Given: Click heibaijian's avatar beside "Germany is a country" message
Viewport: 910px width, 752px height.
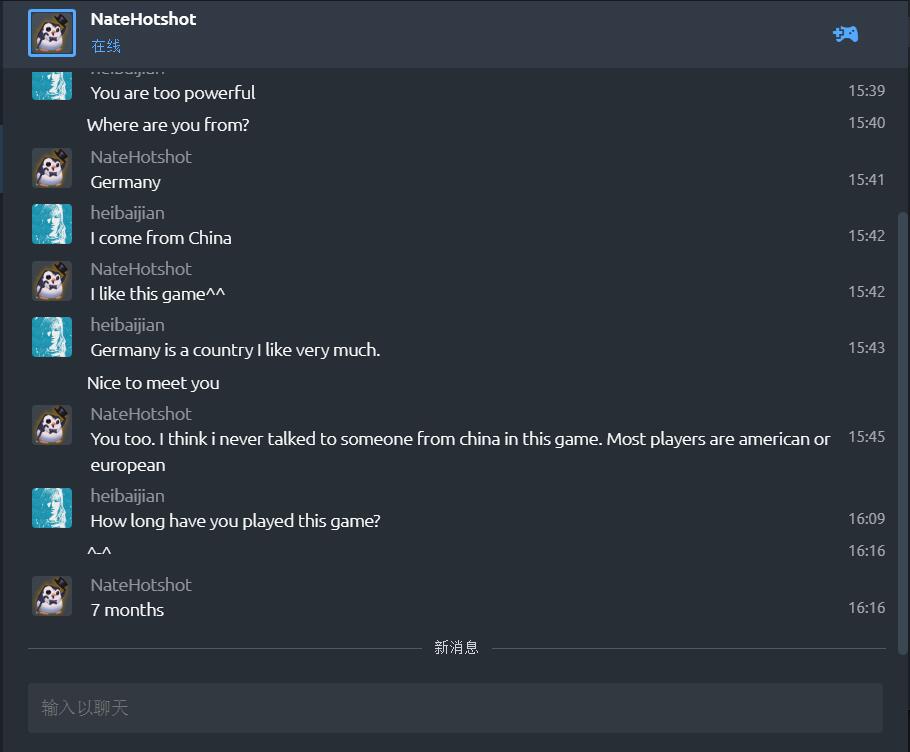Looking at the screenshot, I should (x=52, y=337).
